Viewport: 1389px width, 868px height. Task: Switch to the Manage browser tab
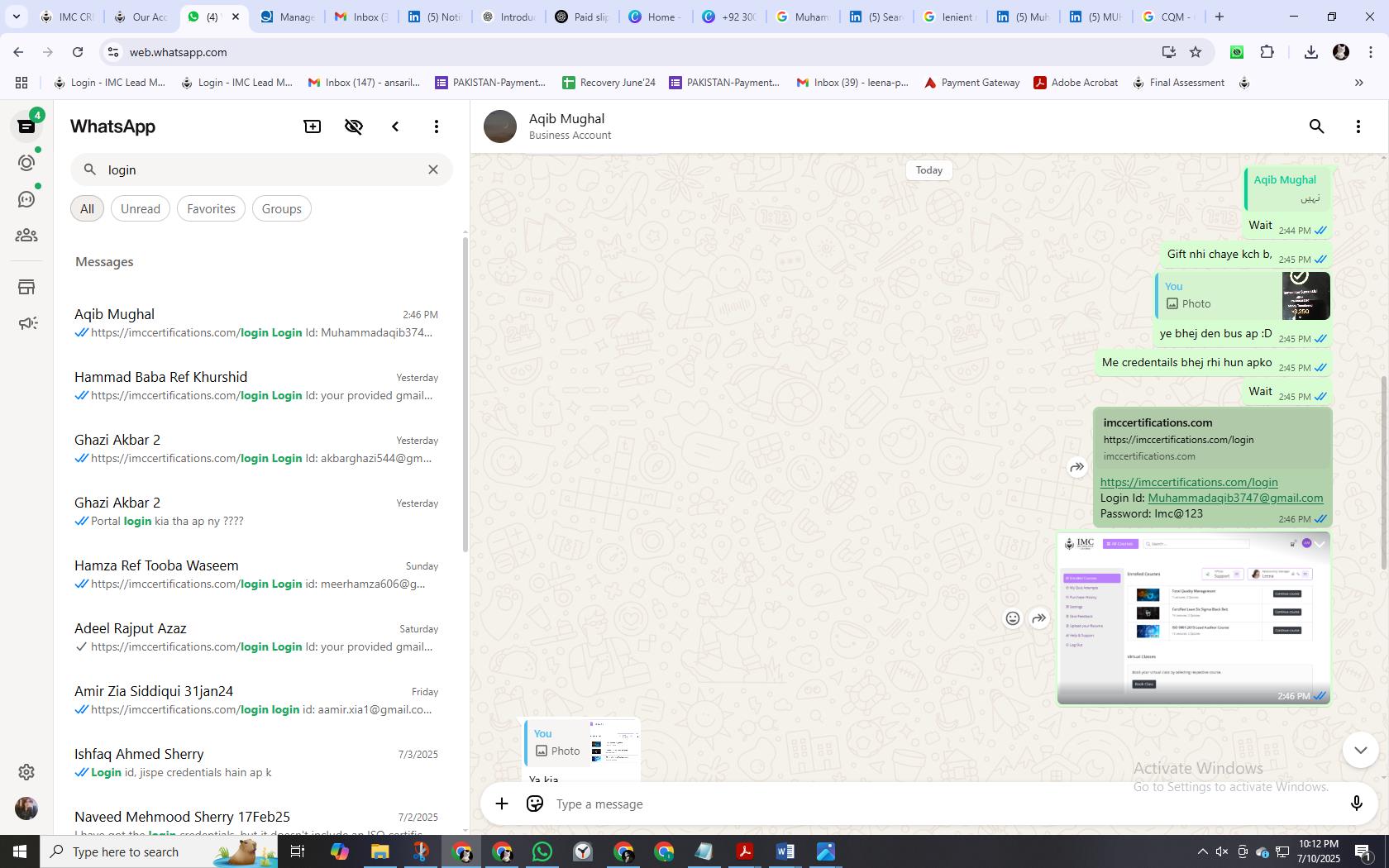click(286, 17)
